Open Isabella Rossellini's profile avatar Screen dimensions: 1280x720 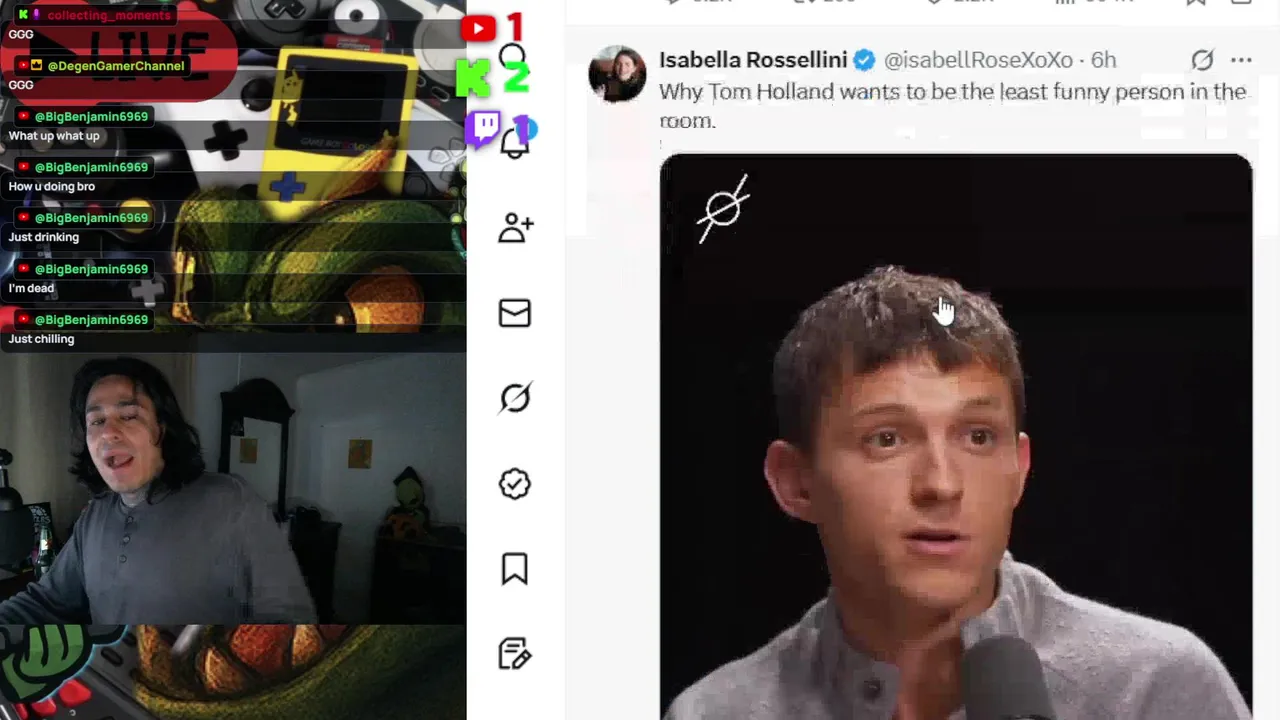click(617, 73)
